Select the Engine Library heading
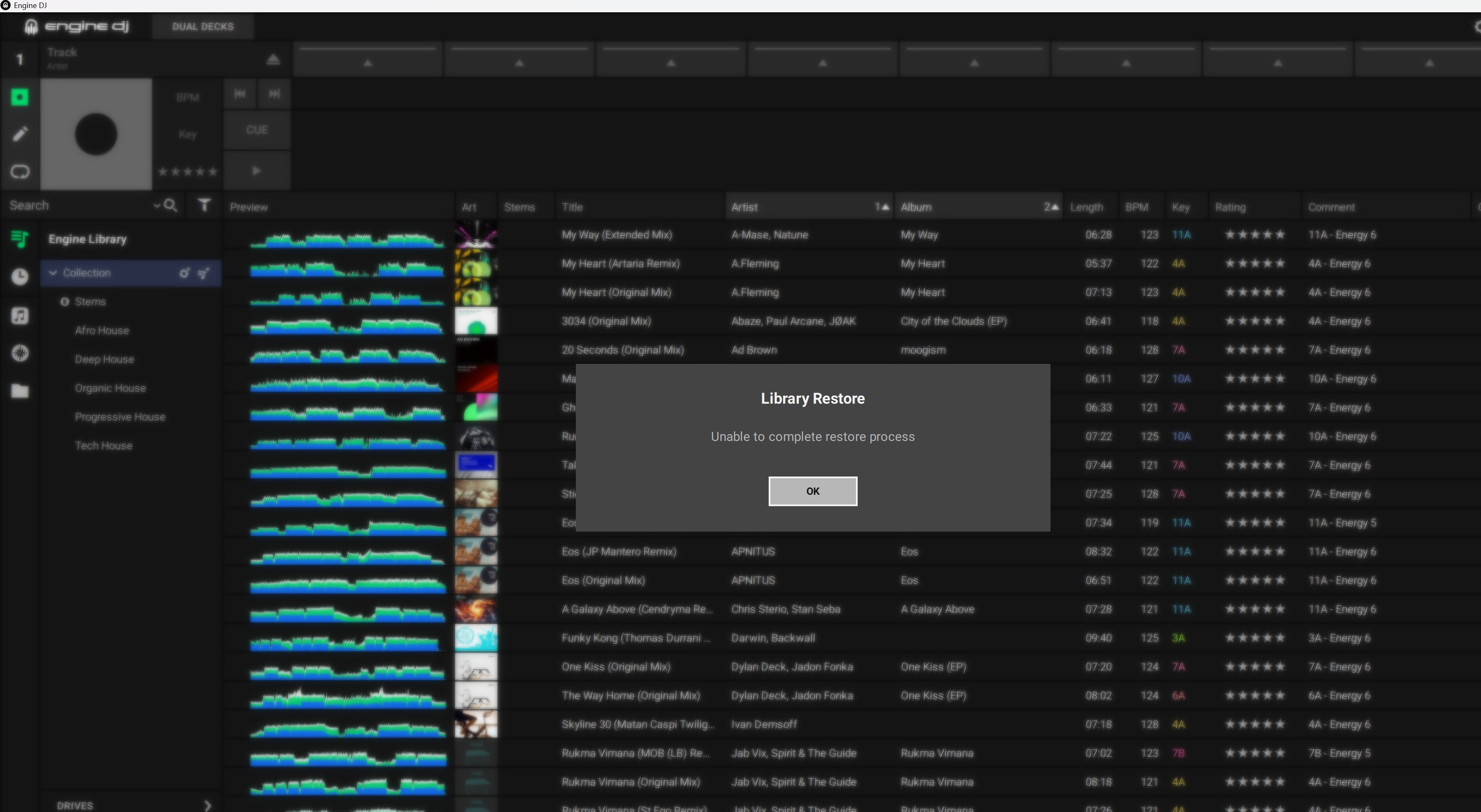The height and width of the screenshot is (812, 1481). point(87,239)
